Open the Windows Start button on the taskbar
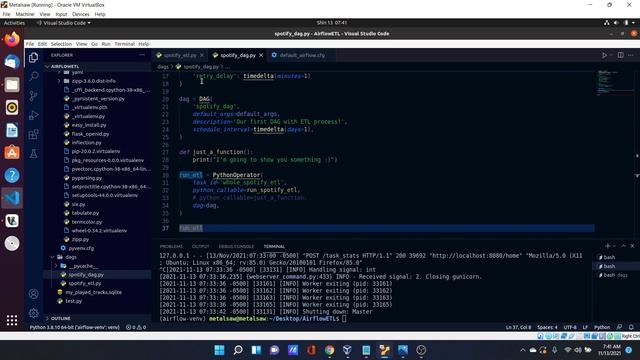This screenshot has height=360, width=640. tap(219, 350)
